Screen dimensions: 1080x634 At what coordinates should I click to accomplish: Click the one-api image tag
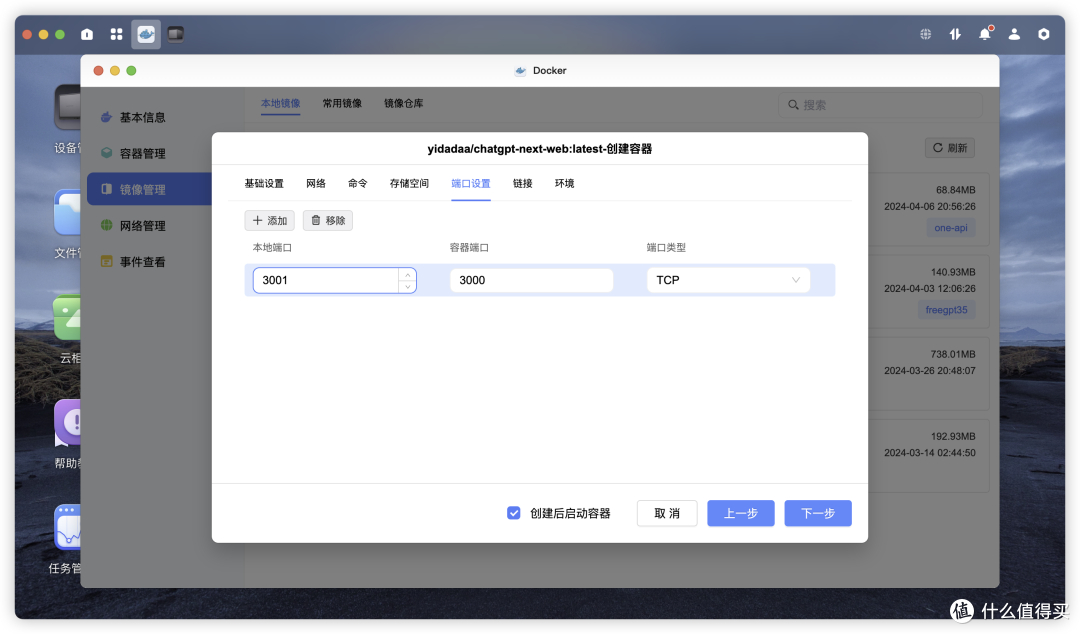(951, 228)
